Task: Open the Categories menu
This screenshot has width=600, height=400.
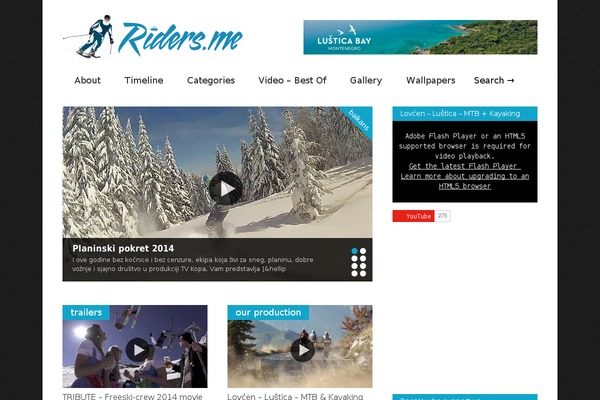Action: click(x=211, y=80)
